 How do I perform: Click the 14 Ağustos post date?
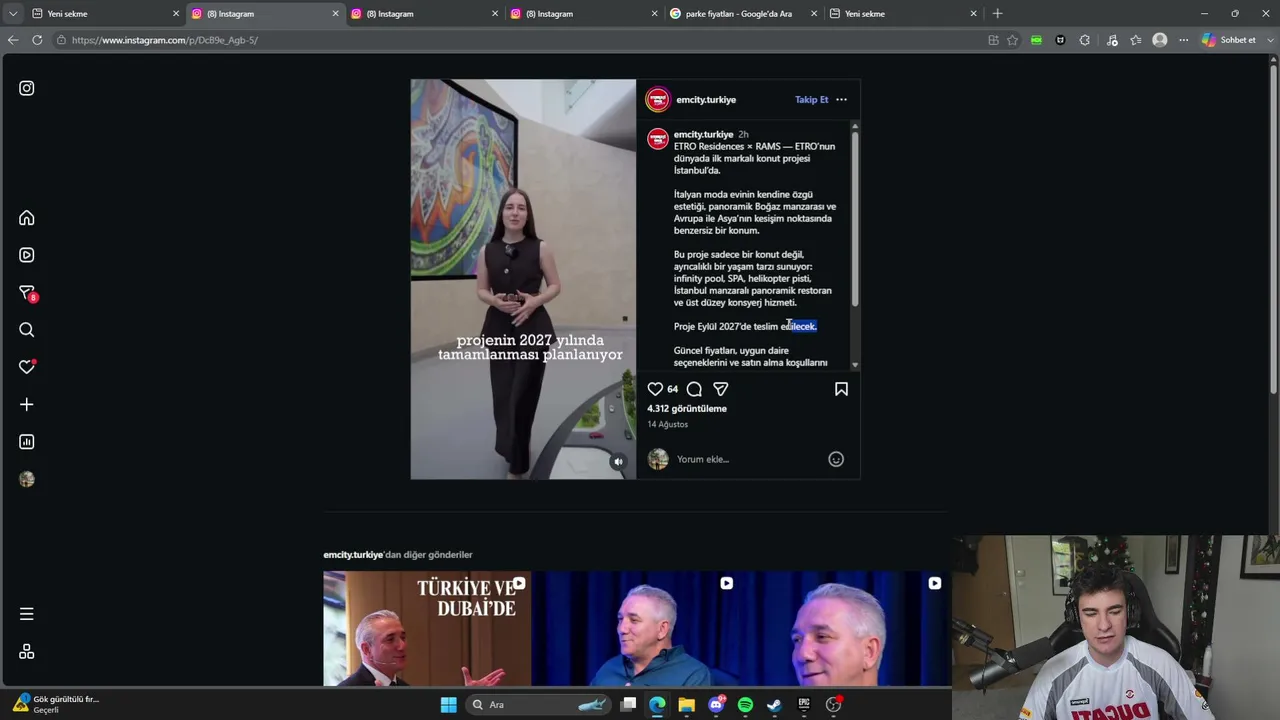[x=667, y=424]
